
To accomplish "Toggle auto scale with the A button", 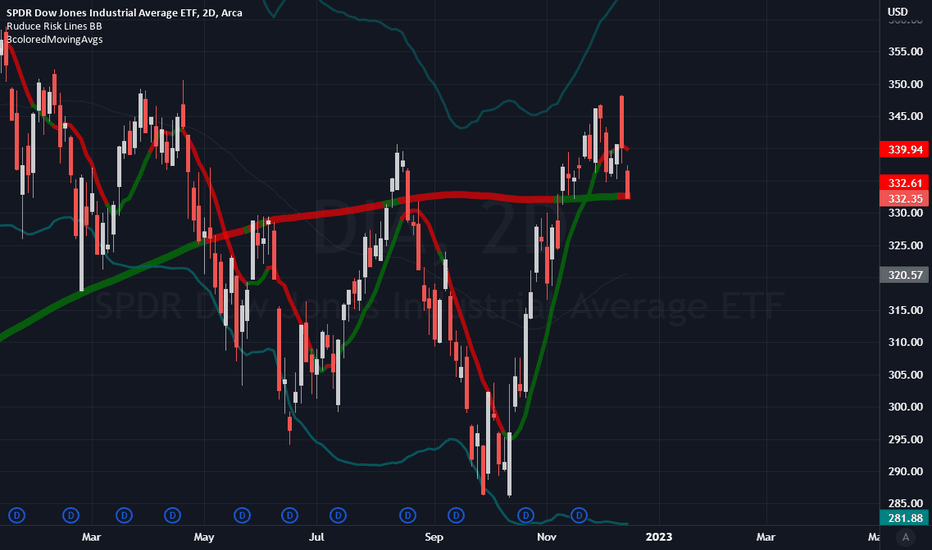I will pyautogui.click(x=905, y=538).
